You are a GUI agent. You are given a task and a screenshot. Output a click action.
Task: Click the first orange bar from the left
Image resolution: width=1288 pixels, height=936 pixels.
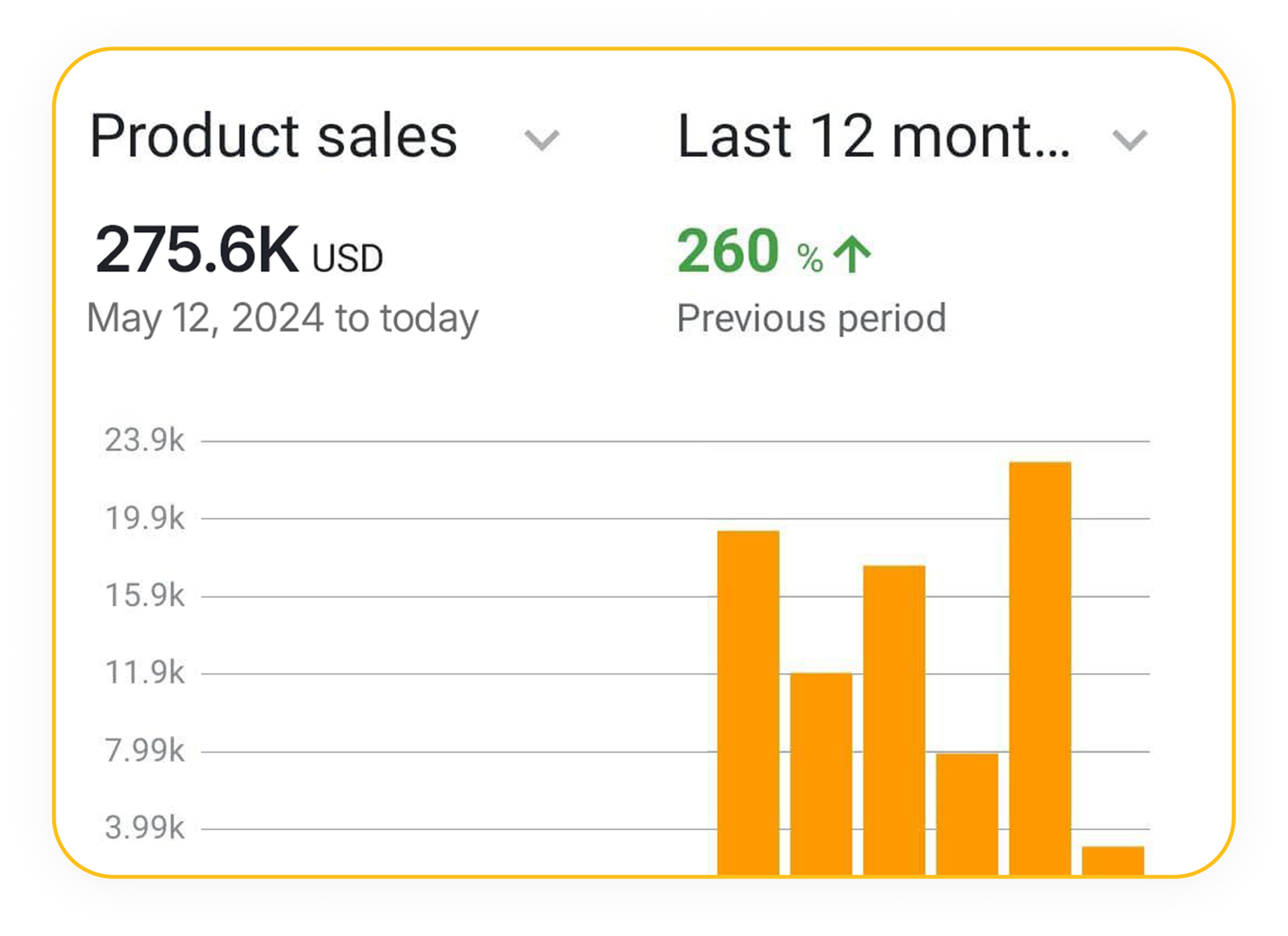(x=748, y=702)
